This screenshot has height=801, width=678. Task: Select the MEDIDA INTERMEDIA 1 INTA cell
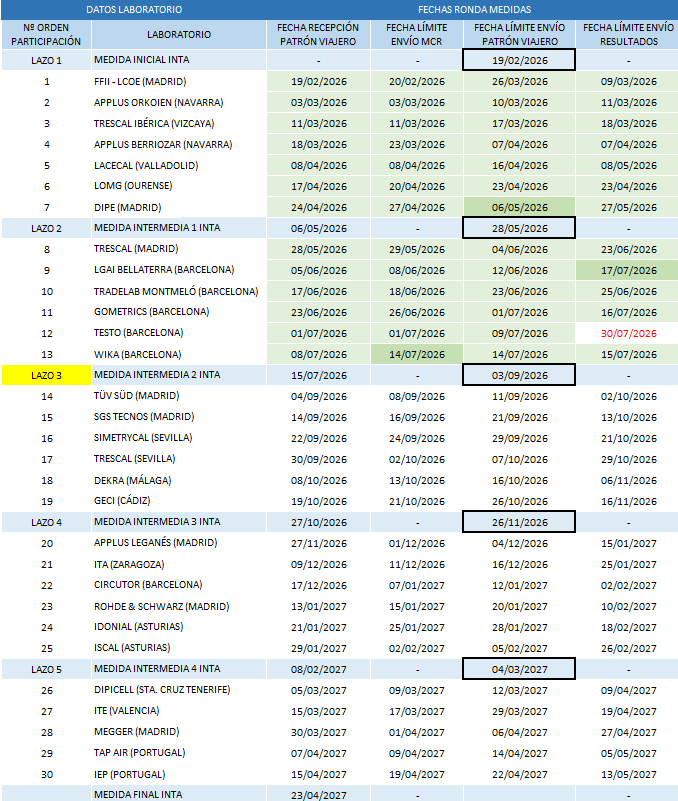coord(179,228)
